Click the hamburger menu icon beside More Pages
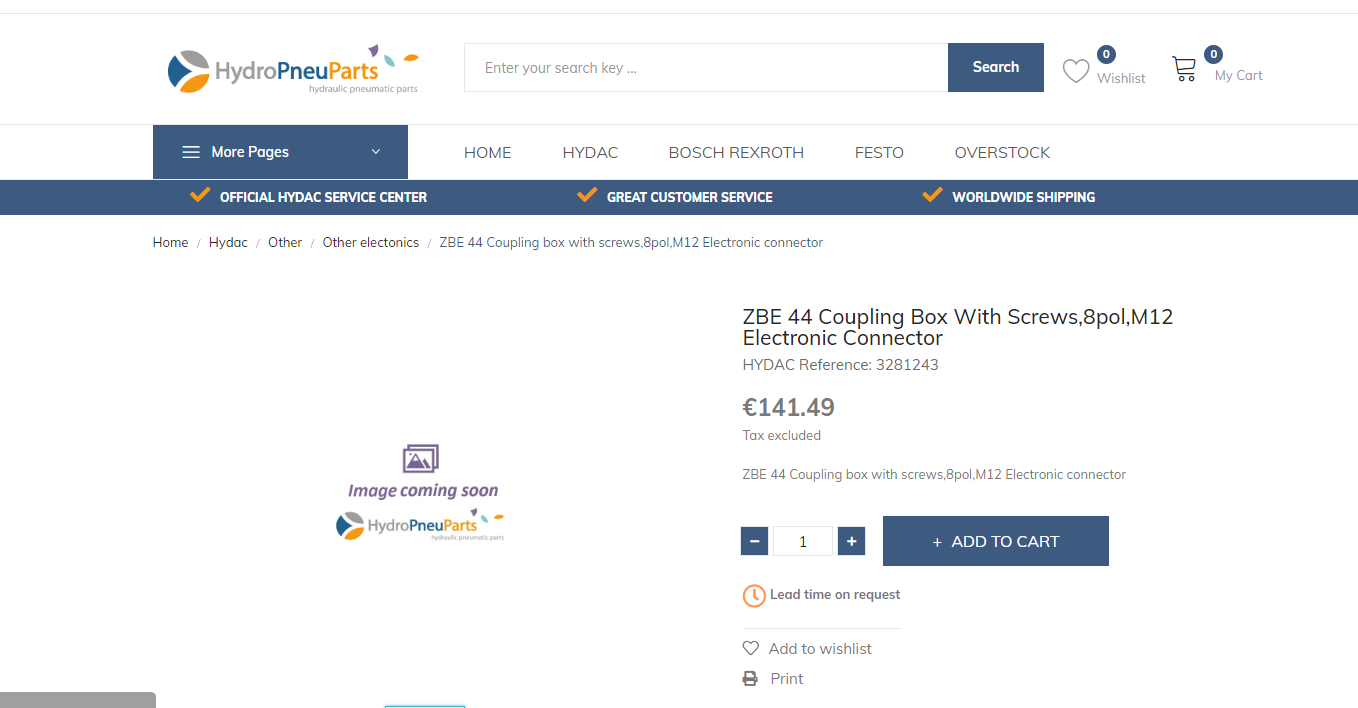The width and height of the screenshot is (1358, 708). click(191, 152)
